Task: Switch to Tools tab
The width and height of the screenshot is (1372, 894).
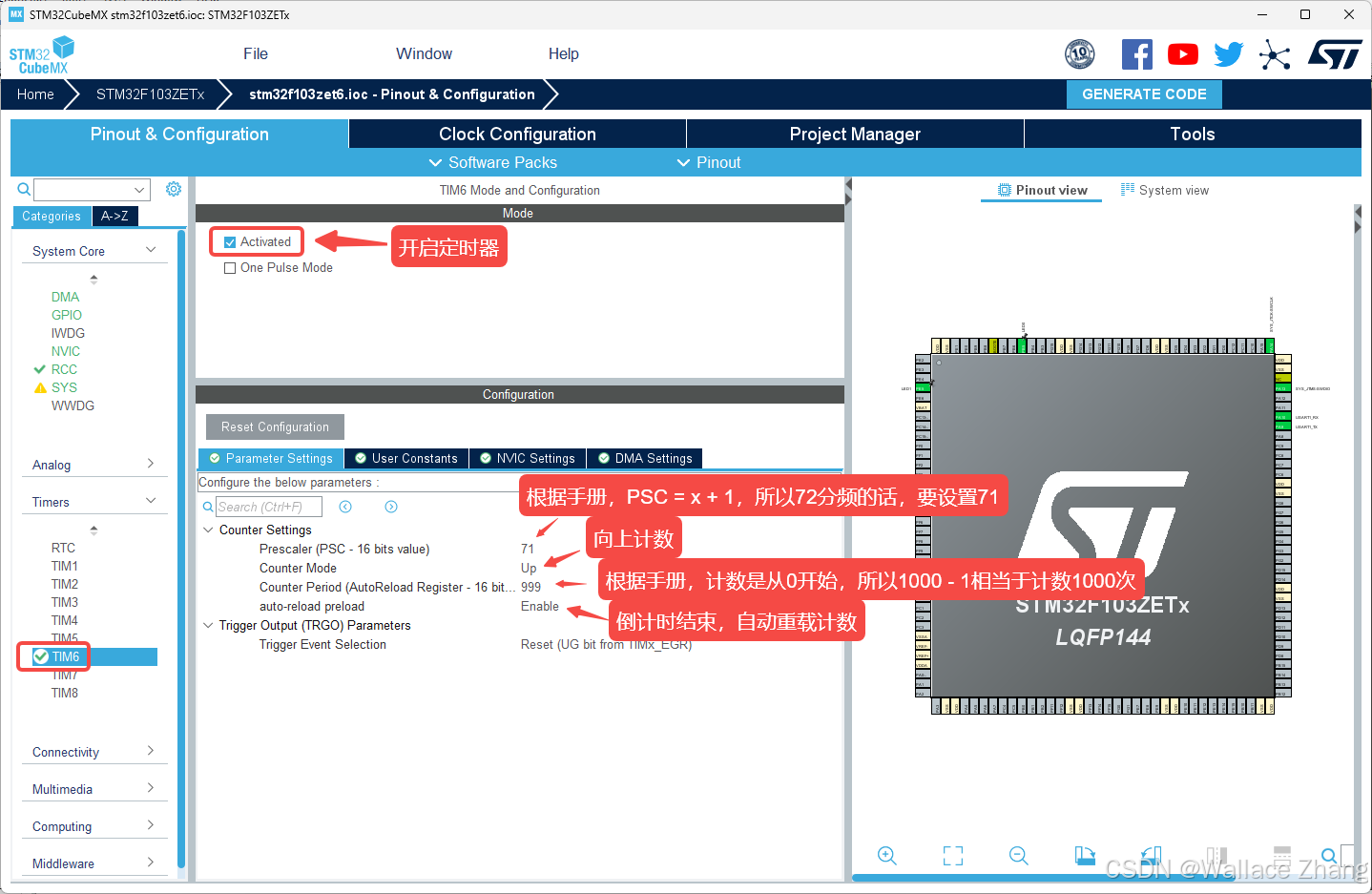Action: 1193,134
